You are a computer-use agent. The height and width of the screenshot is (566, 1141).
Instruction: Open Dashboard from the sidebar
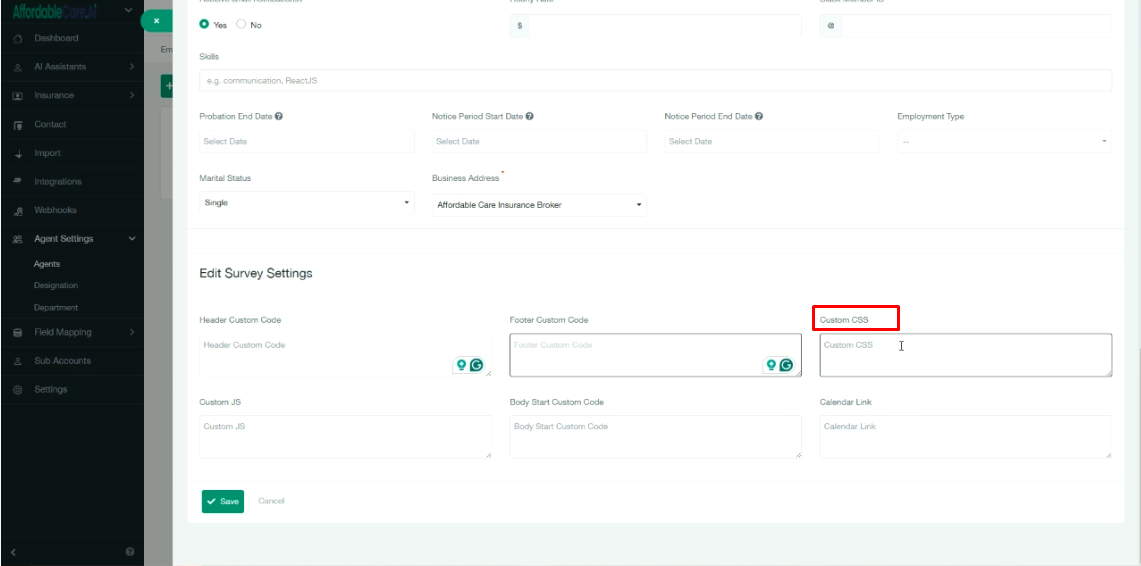coord(56,38)
